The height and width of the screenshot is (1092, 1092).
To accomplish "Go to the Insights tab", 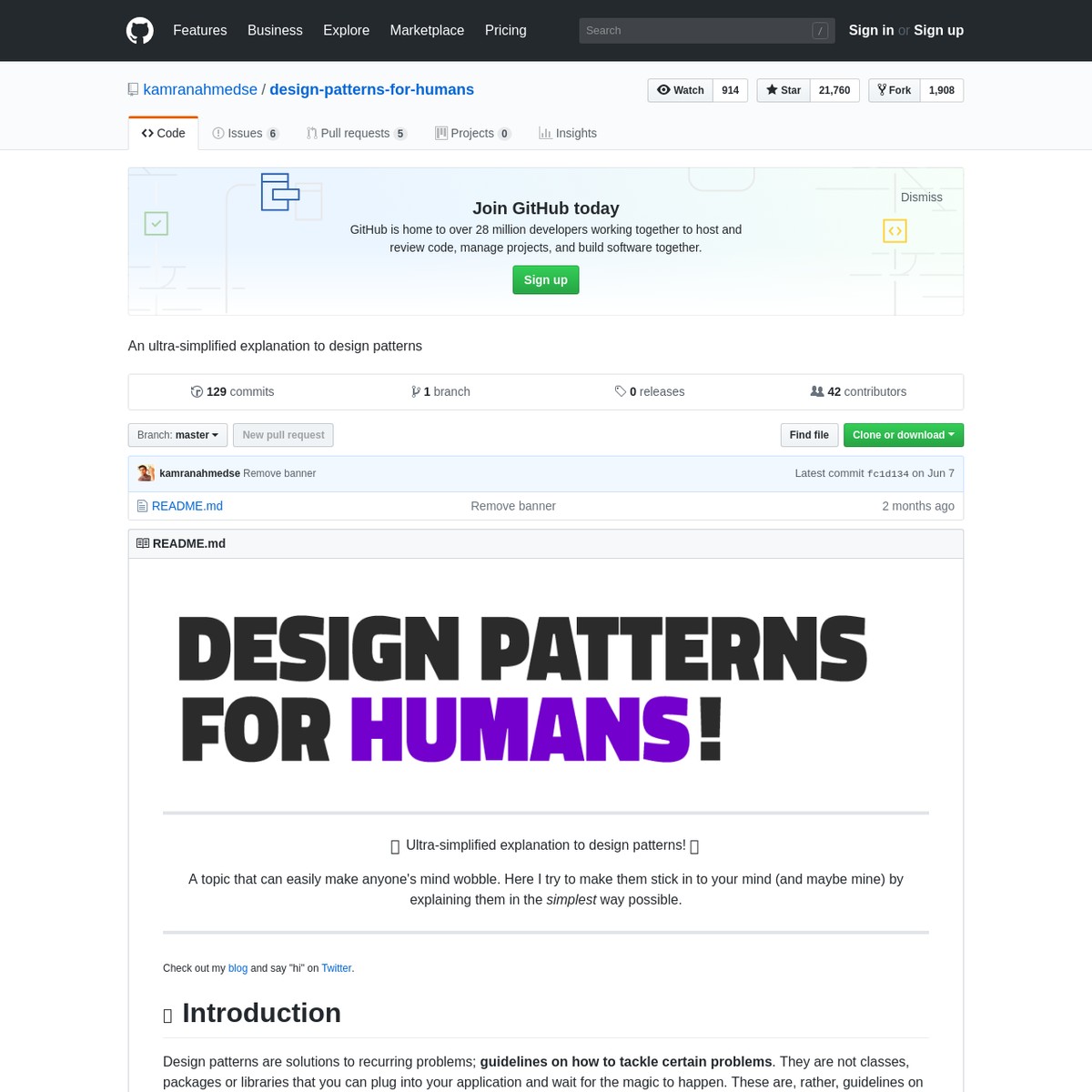I will [x=568, y=133].
